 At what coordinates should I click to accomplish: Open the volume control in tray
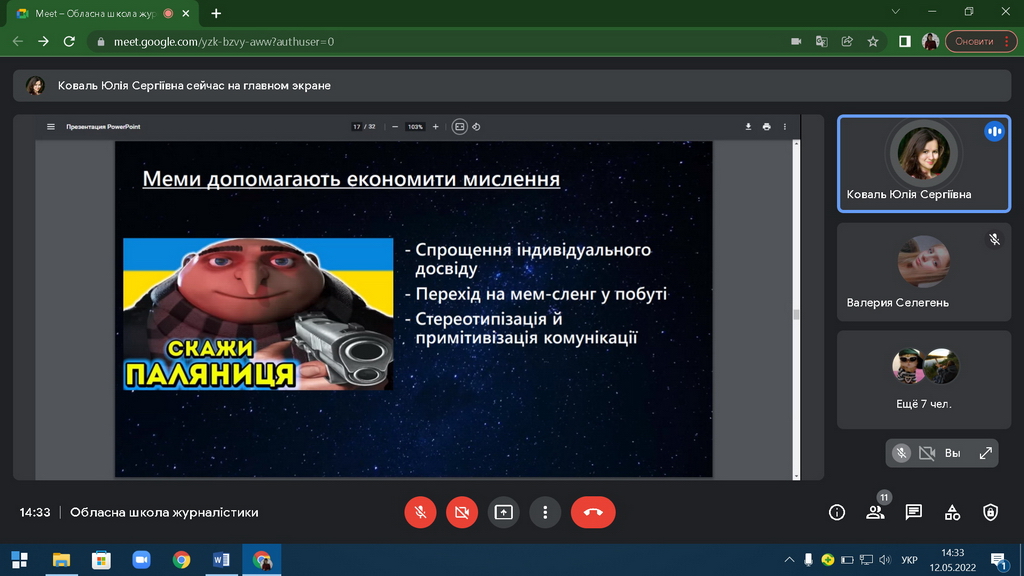pos(885,560)
